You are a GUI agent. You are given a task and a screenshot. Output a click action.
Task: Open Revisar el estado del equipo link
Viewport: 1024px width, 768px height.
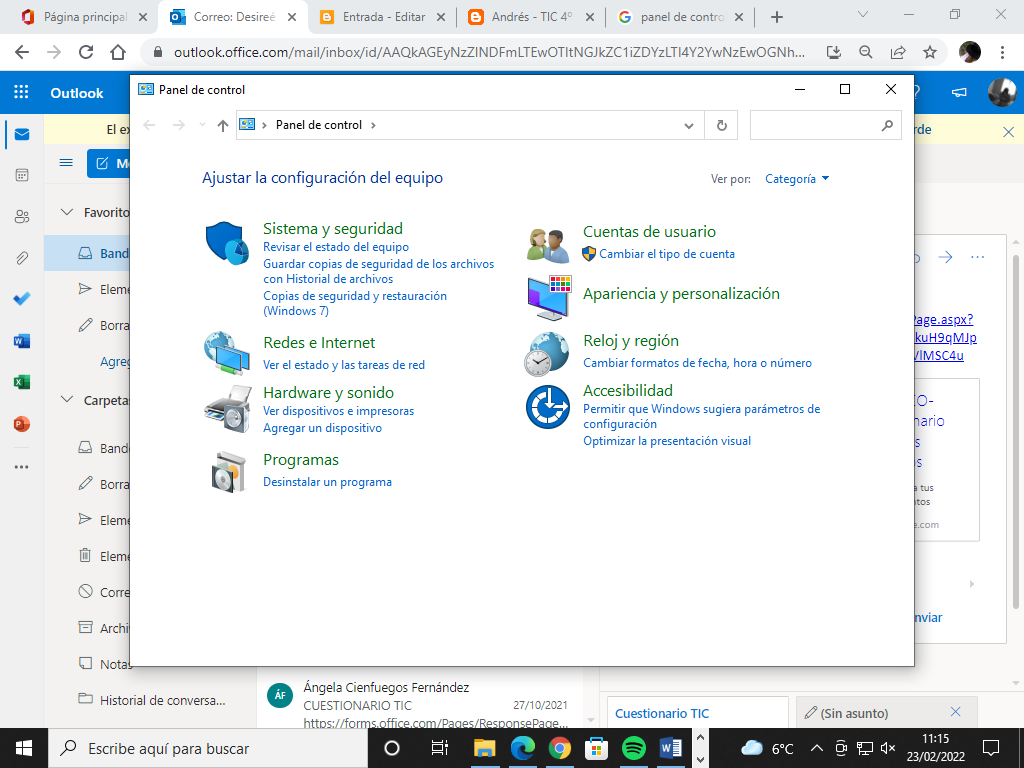pyautogui.click(x=336, y=247)
